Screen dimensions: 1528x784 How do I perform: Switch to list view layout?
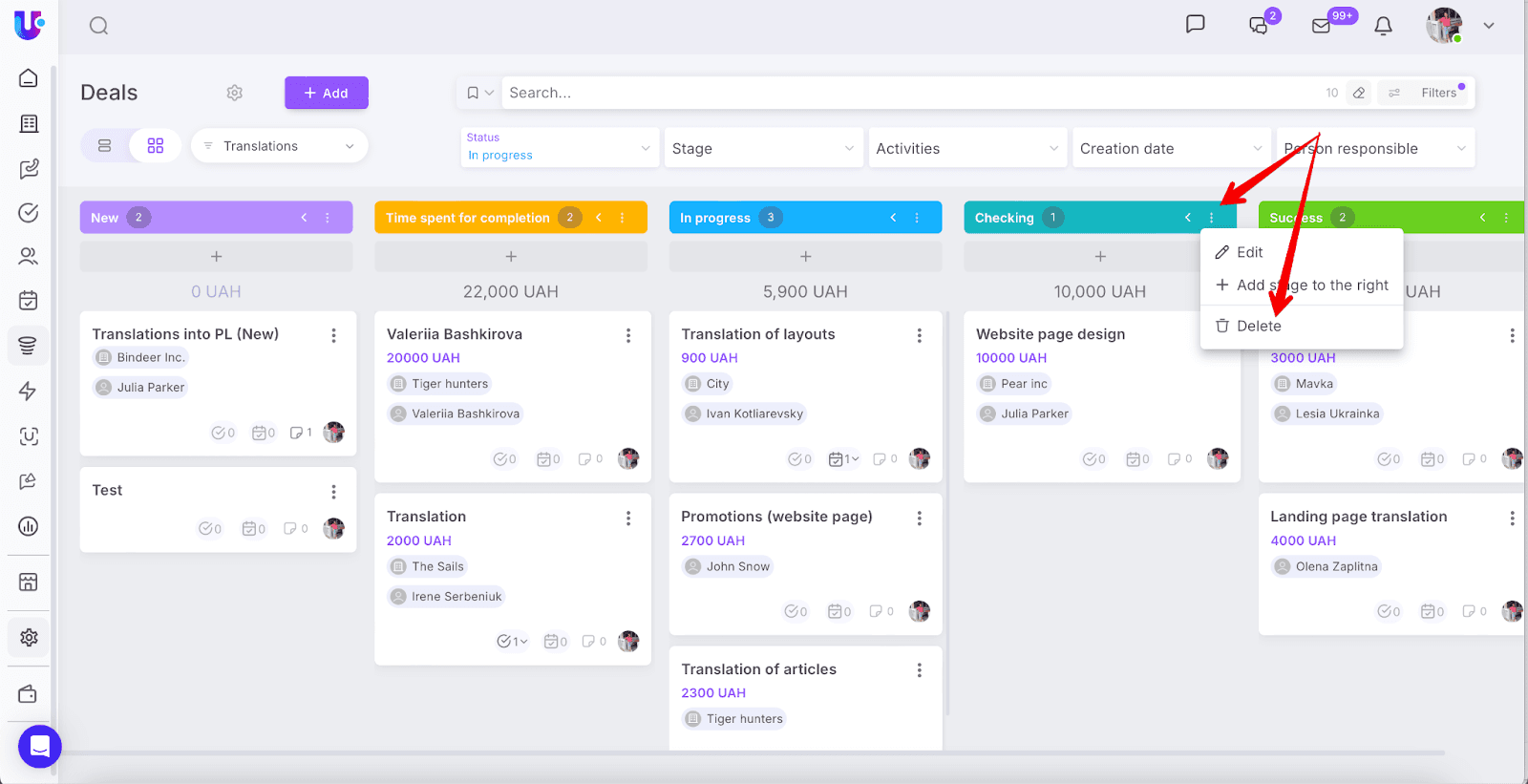coord(105,146)
